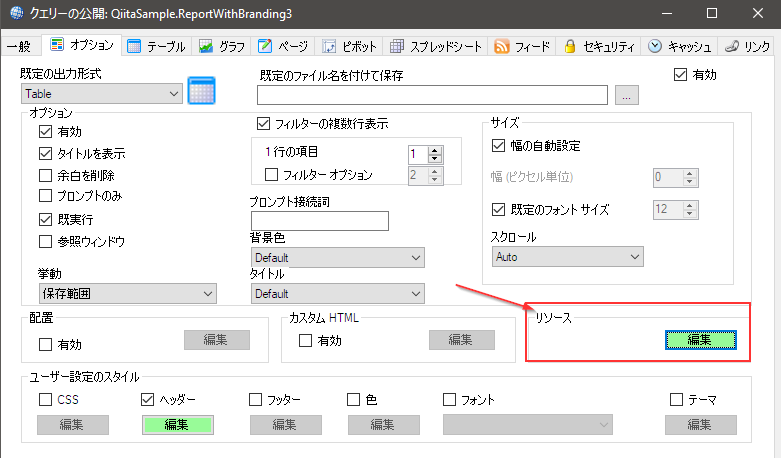Screen dimensions: 781x458
Task: Enable the フィルター オプション checkbox
Action: [271, 175]
